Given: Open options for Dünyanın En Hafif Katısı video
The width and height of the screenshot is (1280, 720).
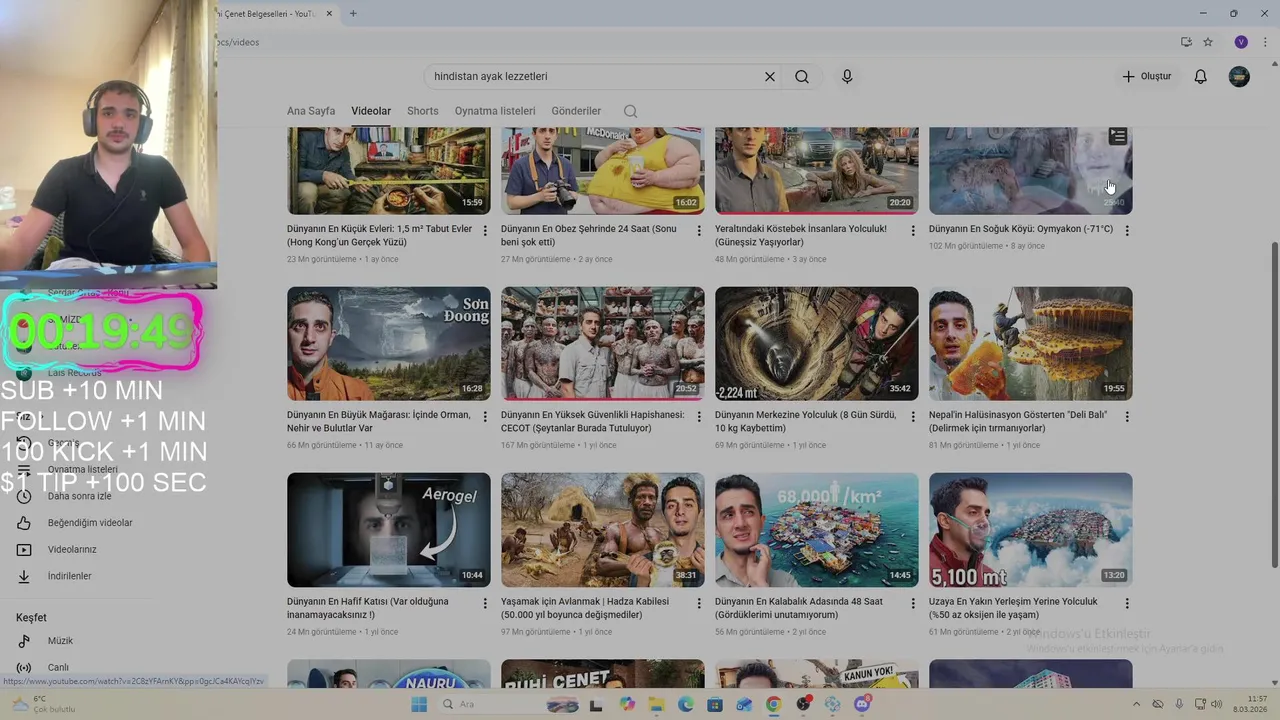Looking at the screenshot, I should 485,603.
